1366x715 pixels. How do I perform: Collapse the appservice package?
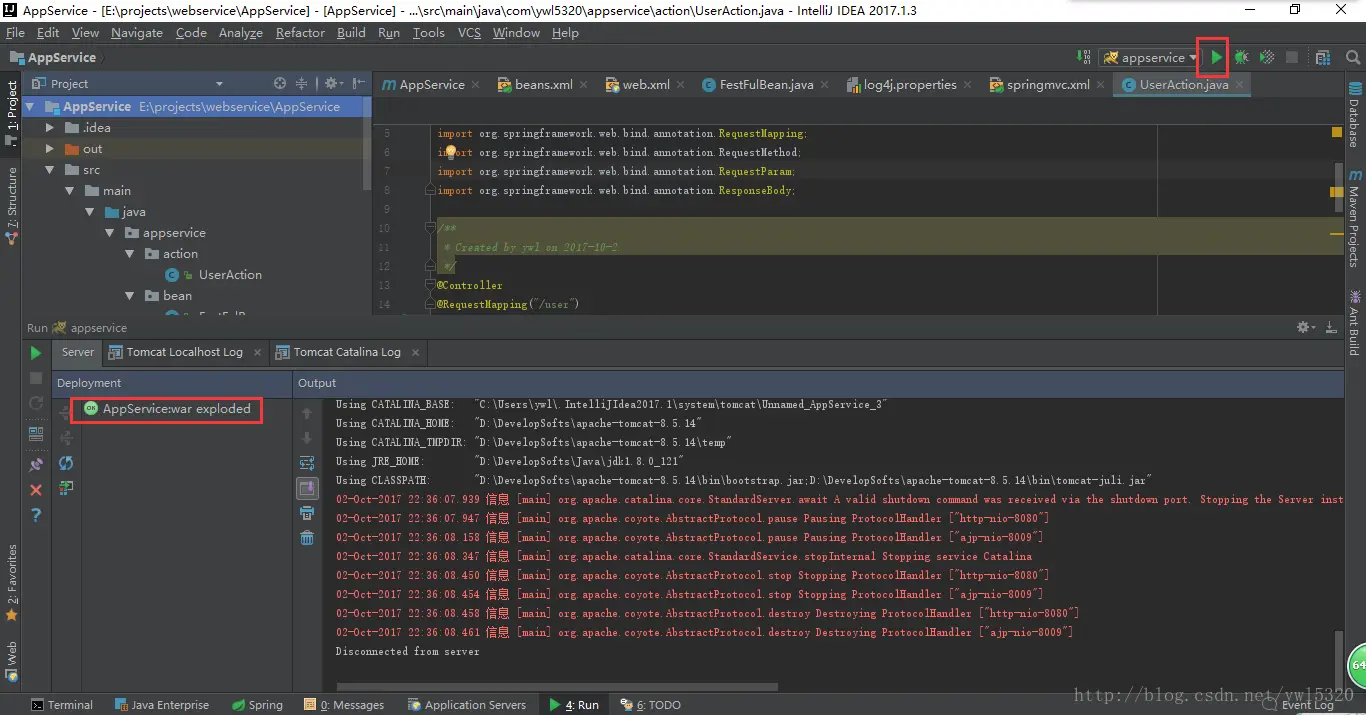click(x=110, y=233)
